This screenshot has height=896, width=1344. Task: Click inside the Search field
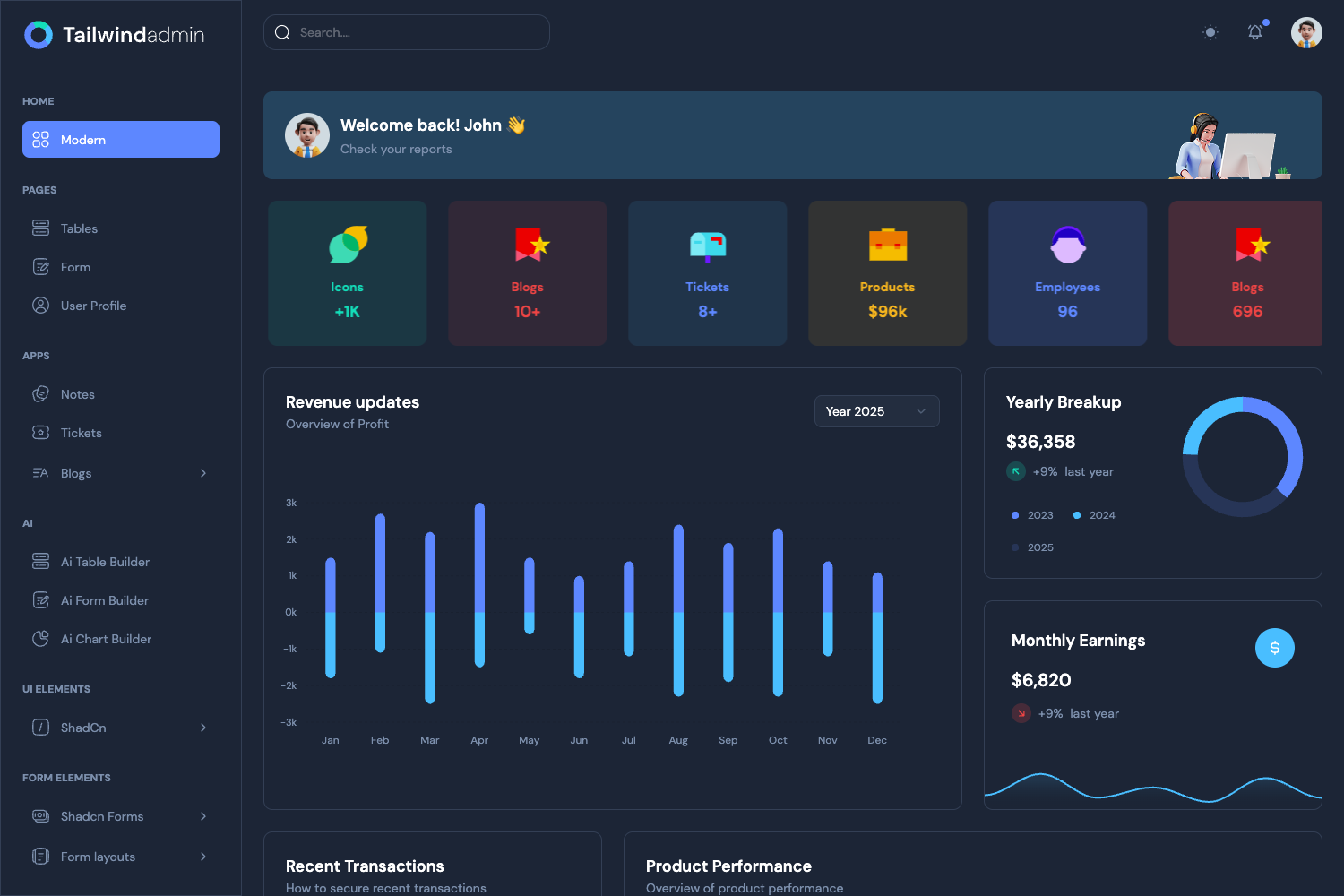tap(407, 32)
